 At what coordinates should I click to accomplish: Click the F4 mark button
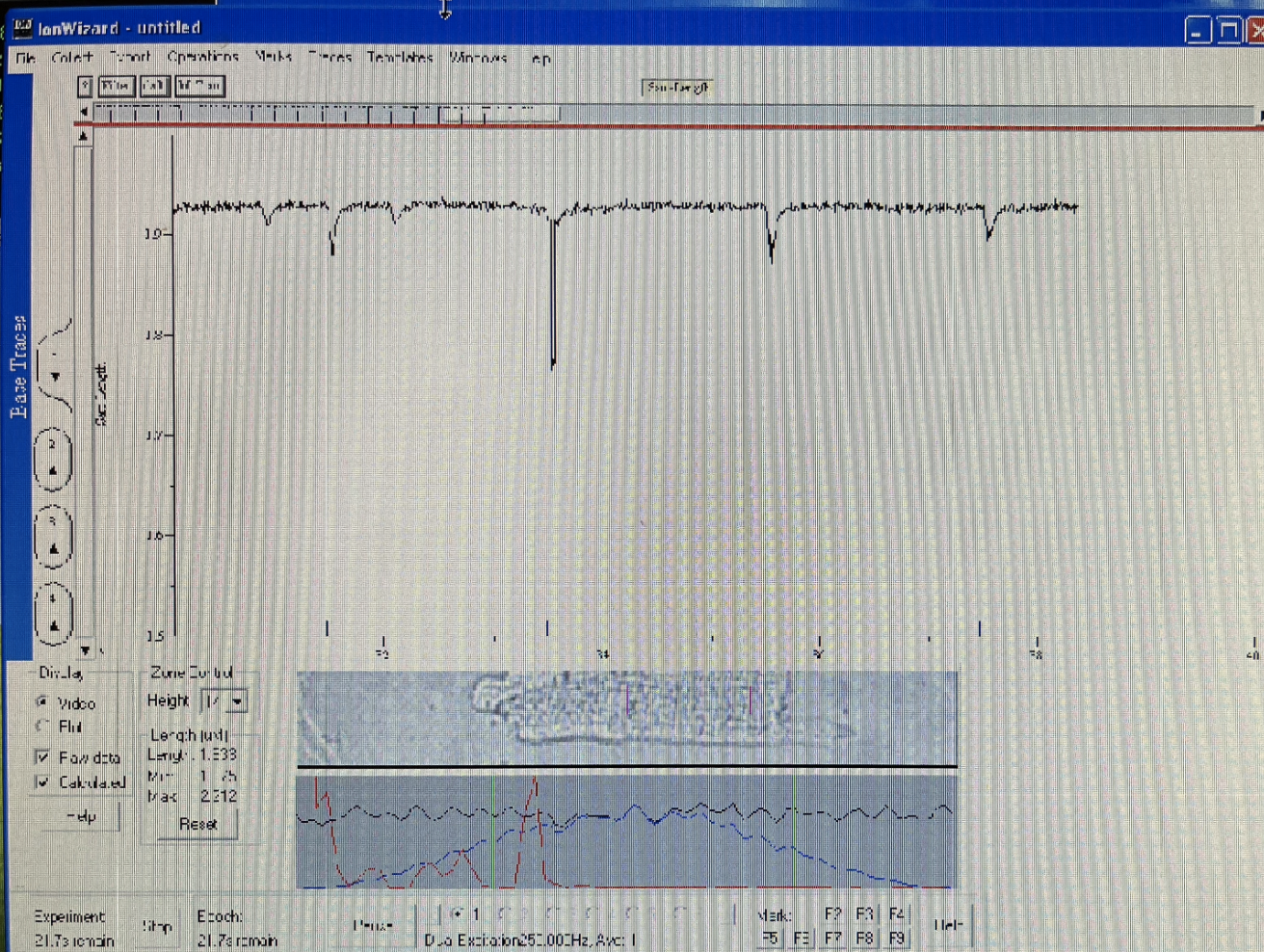tap(896, 913)
